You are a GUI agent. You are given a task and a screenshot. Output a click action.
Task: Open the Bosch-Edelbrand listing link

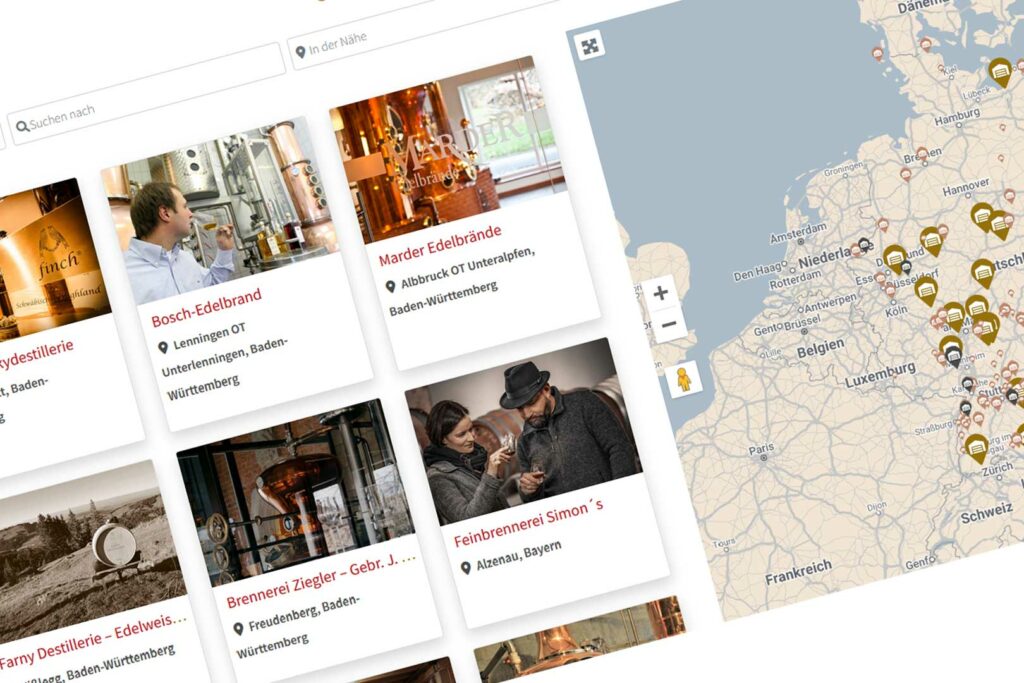point(206,308)
